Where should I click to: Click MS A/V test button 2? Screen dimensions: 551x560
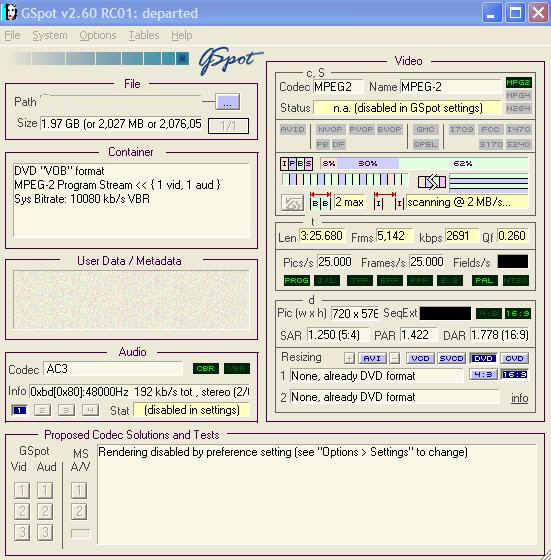(x=79, y=511)
